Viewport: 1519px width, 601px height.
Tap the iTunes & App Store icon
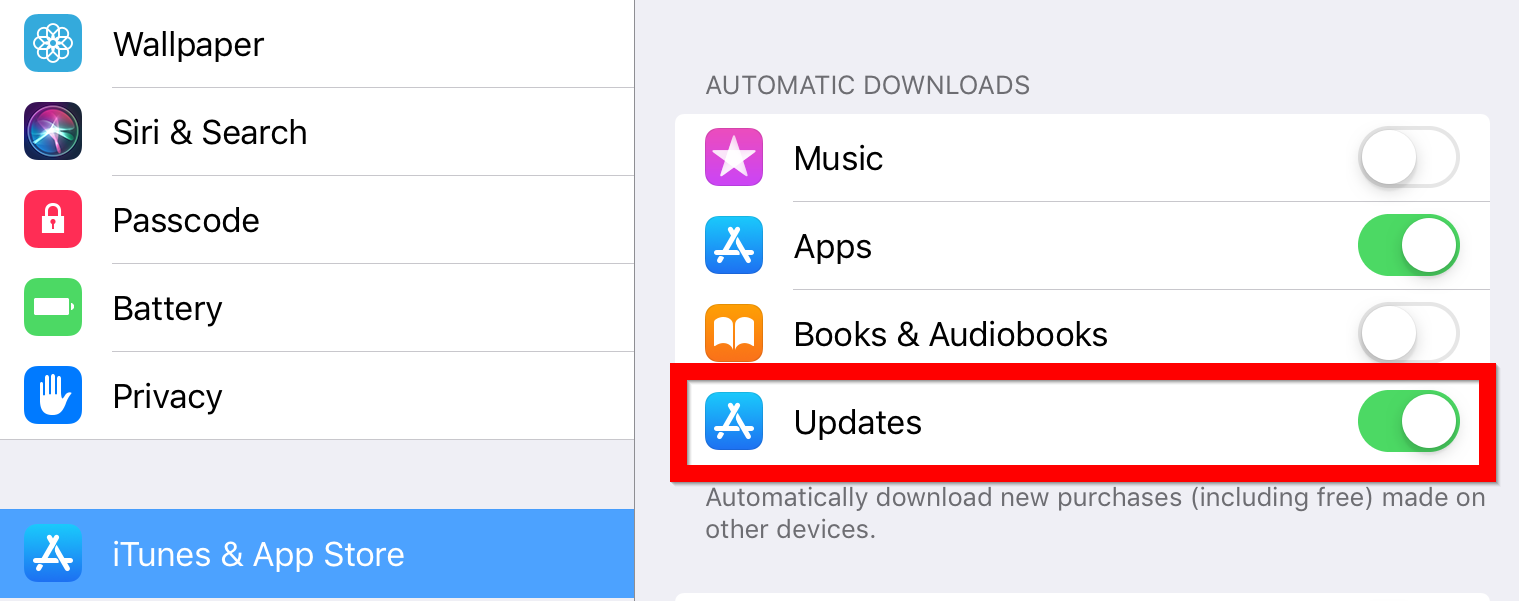53,553
